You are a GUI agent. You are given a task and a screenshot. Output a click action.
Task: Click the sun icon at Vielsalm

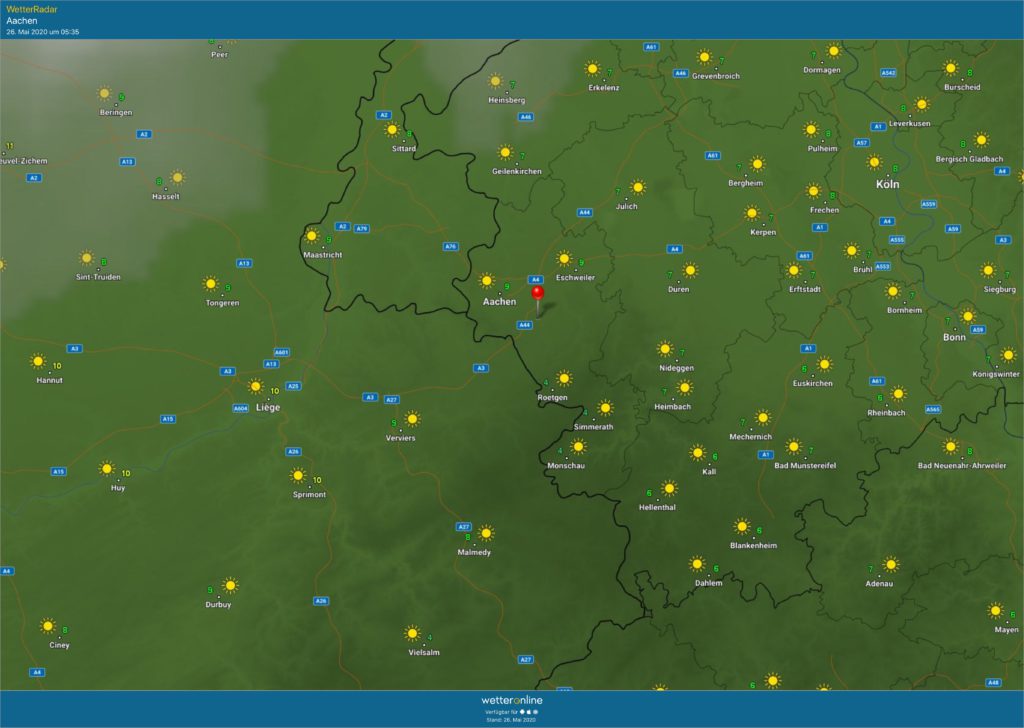(412, 633)
